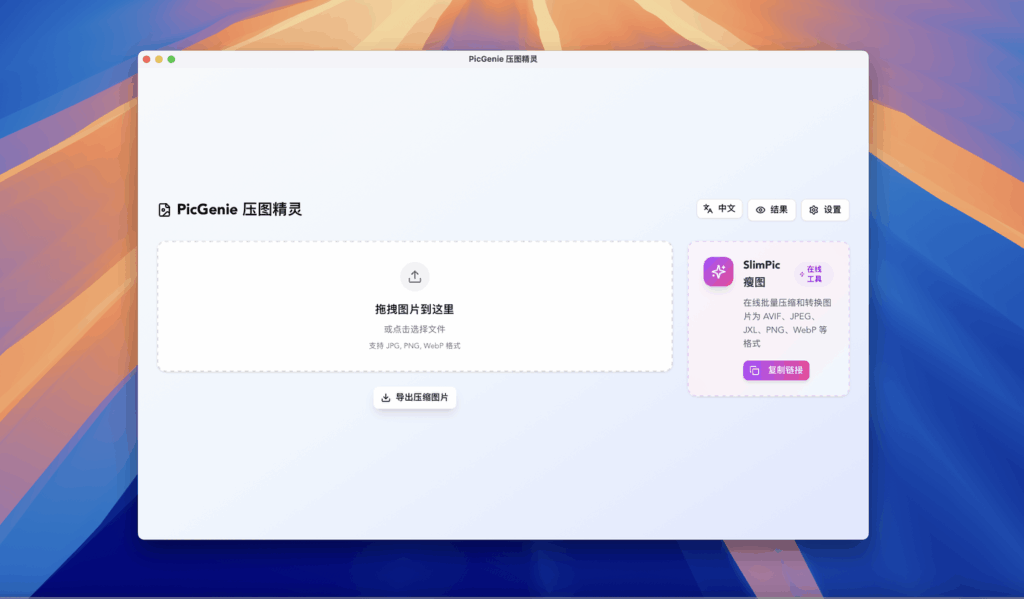Select the PicGenie document logo icon

[x=164, y=208]
